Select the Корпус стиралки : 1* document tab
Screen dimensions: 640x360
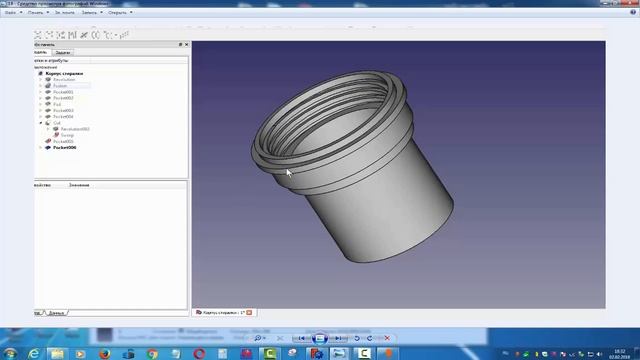(224, 312)
